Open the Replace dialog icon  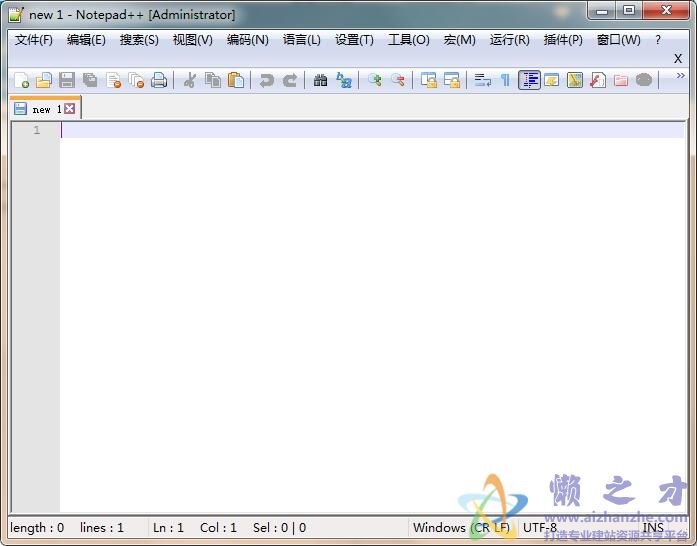pyautogui.click(x=344, y=80)
